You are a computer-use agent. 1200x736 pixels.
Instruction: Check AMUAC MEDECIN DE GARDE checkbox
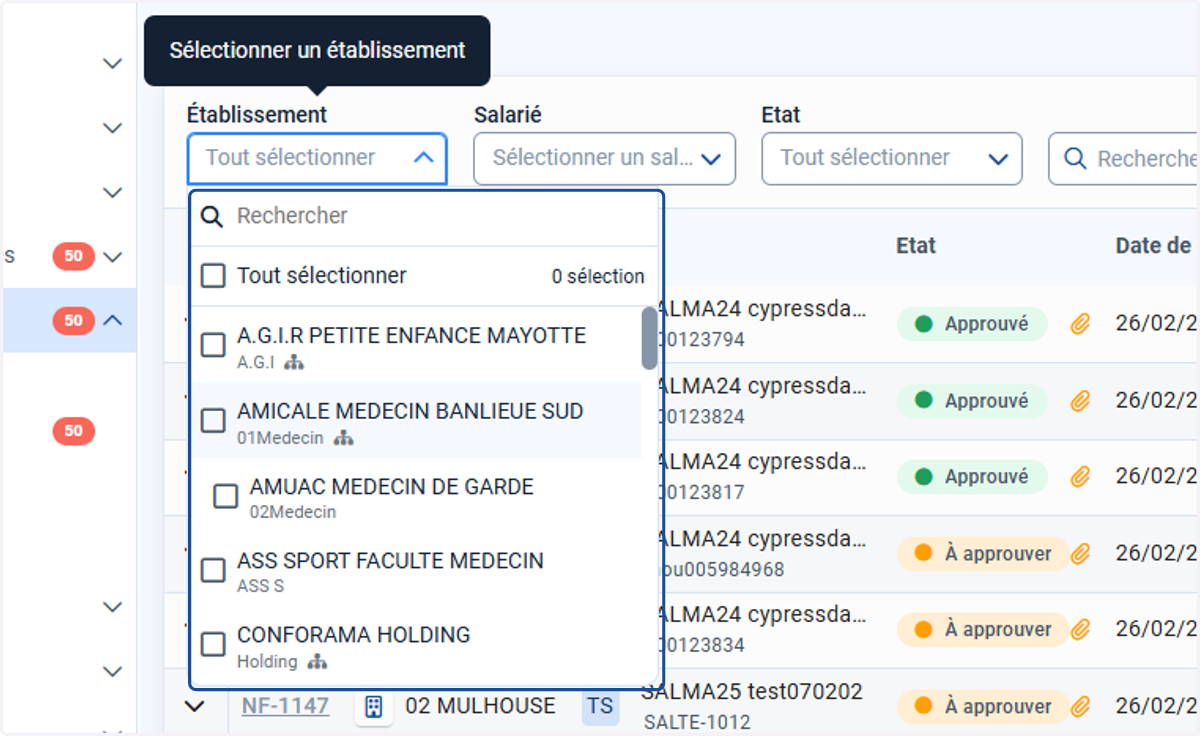(226, 496)
